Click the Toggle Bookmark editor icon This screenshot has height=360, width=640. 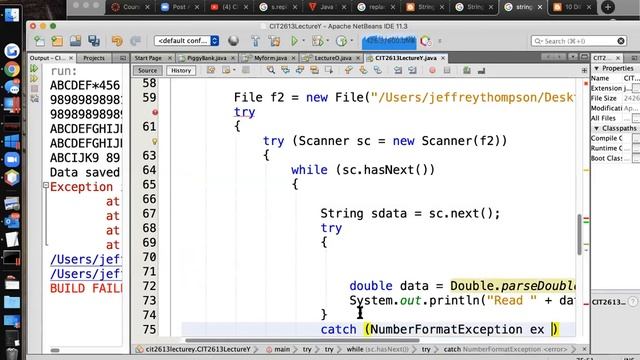tap(378, 71)
